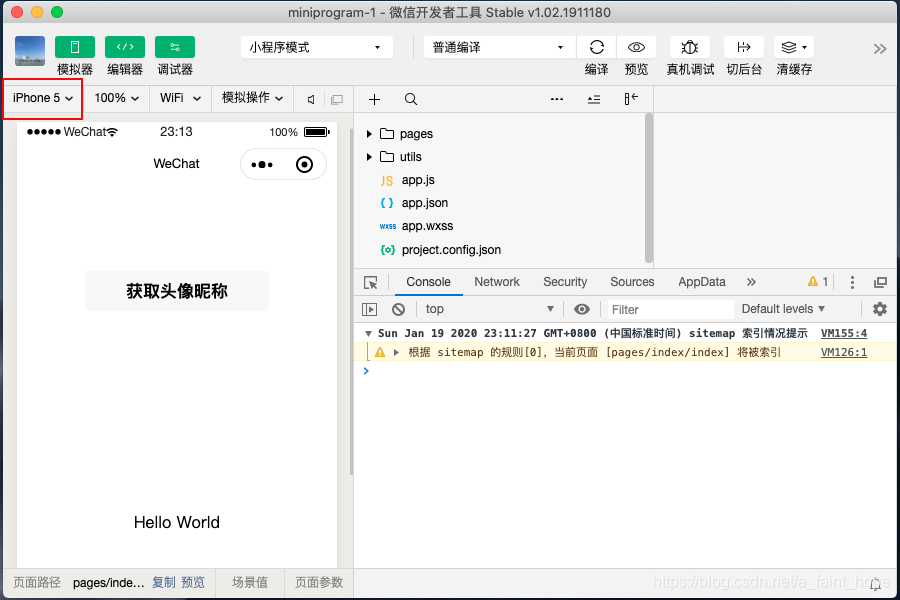Click the console Filter input field

click(668, 308)
